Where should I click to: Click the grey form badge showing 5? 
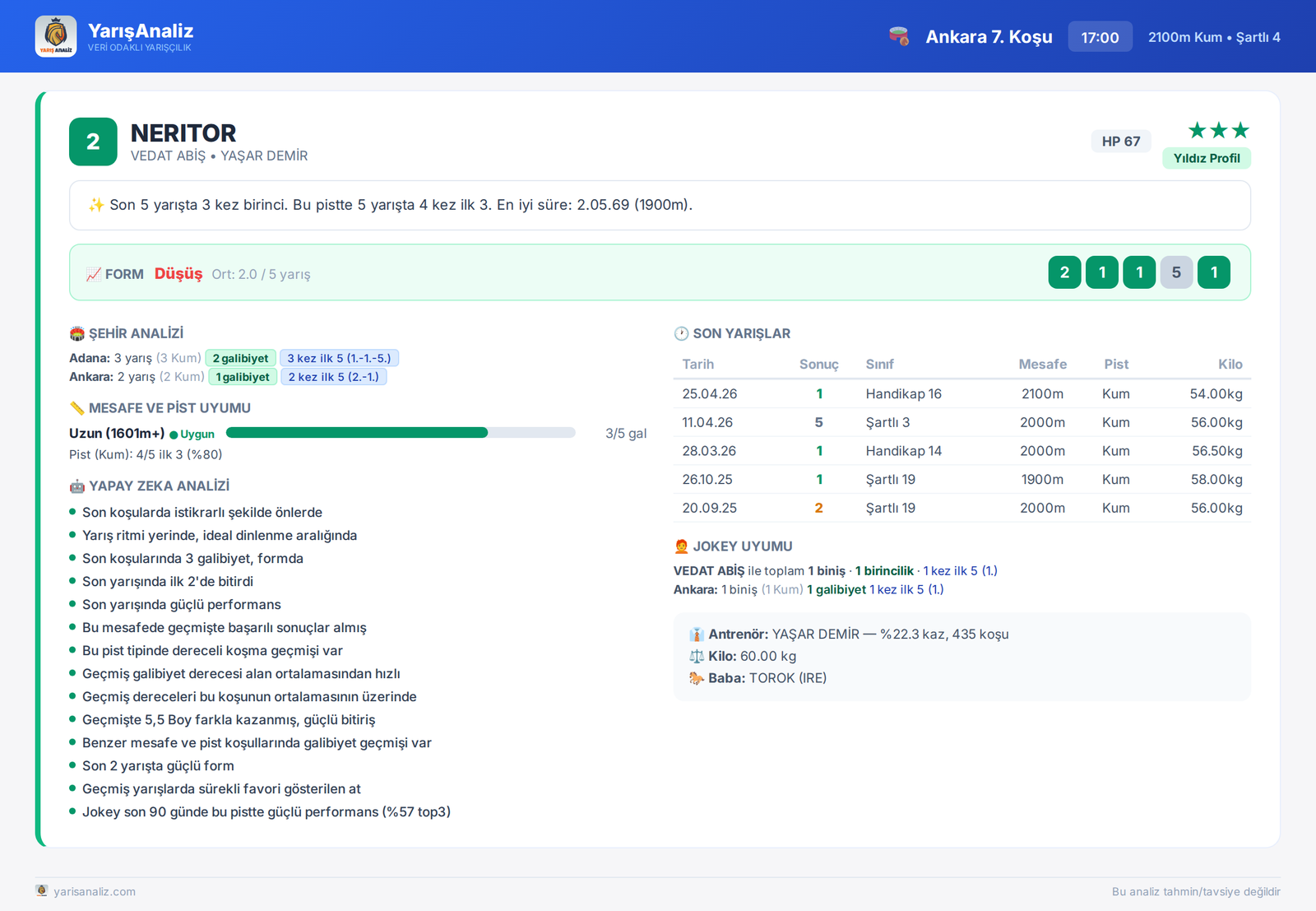pos(1176,272)
